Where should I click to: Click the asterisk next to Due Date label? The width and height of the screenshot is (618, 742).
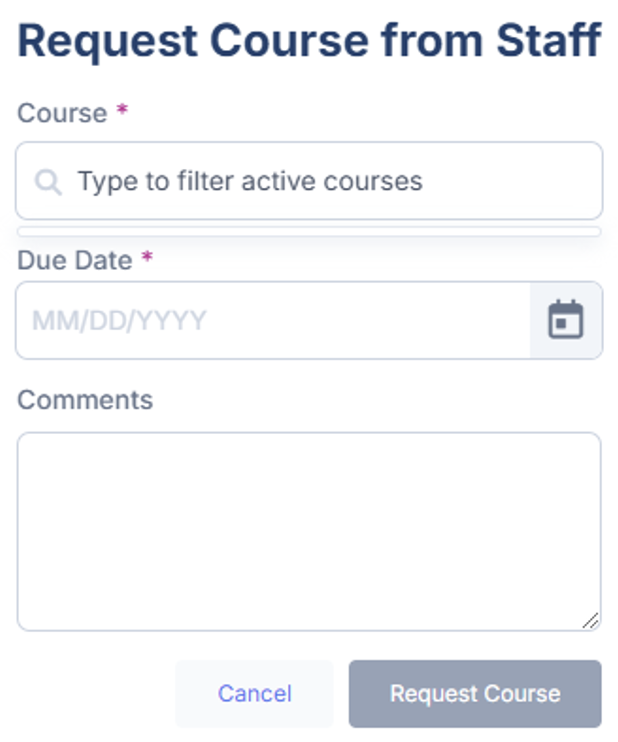pos(147,258)
